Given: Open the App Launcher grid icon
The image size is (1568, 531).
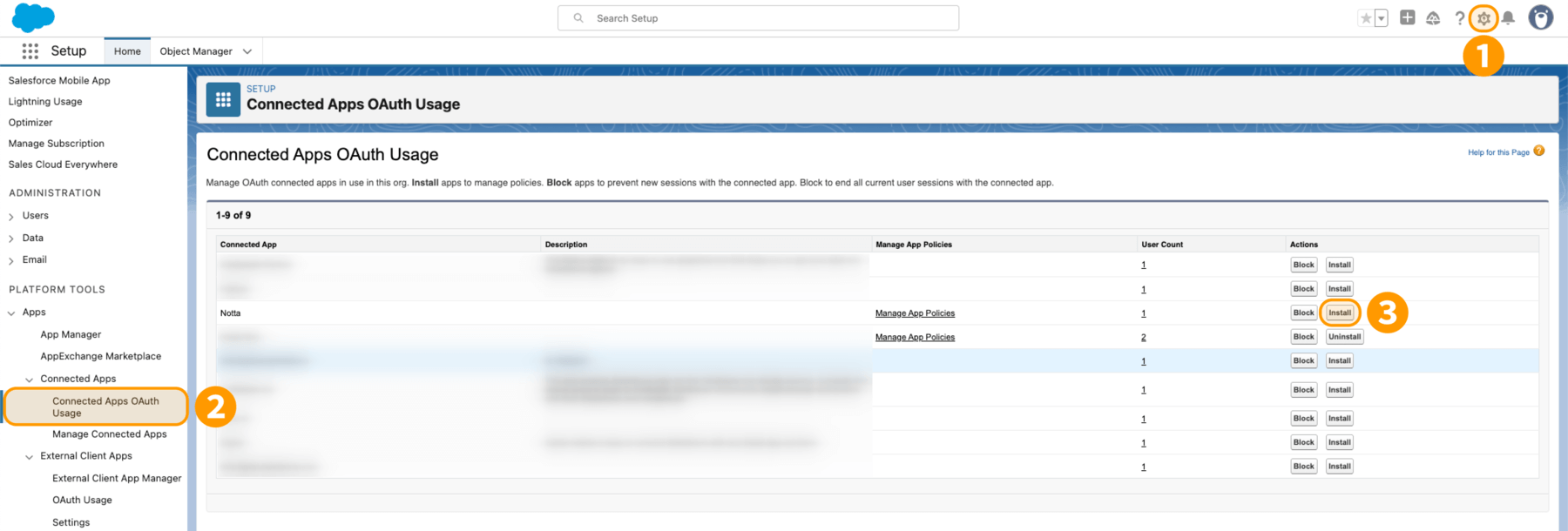Looking at the screenshot, I should click(30, 51).
